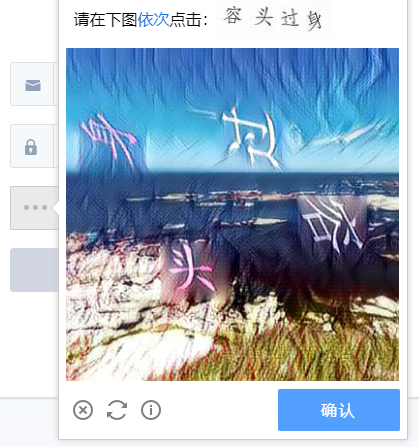419x447 pixels.
Task: Click the target characters hint image
Action: pos(275,19)
